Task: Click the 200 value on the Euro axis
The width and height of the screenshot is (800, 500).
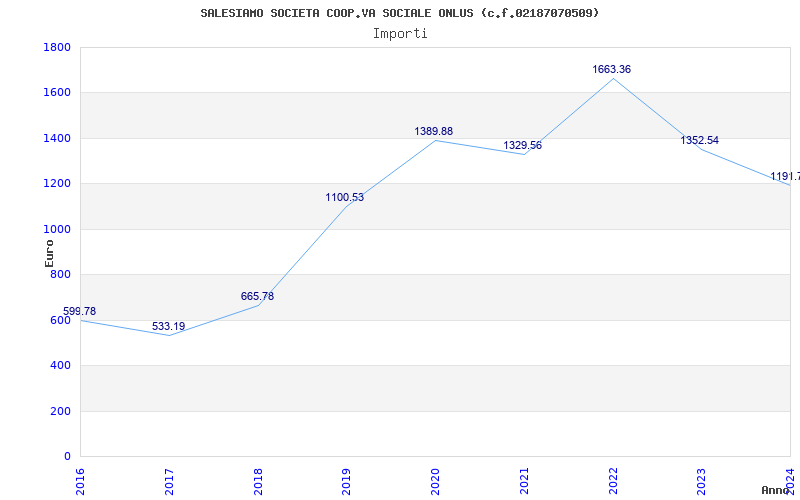Action: (x=61, y=411)
